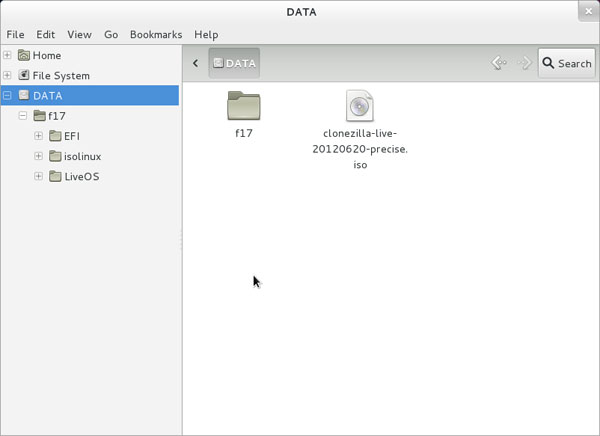Click the forward navigation arrow icon
The height and width of the screenshot is (436, 600).
pos(524,63)
